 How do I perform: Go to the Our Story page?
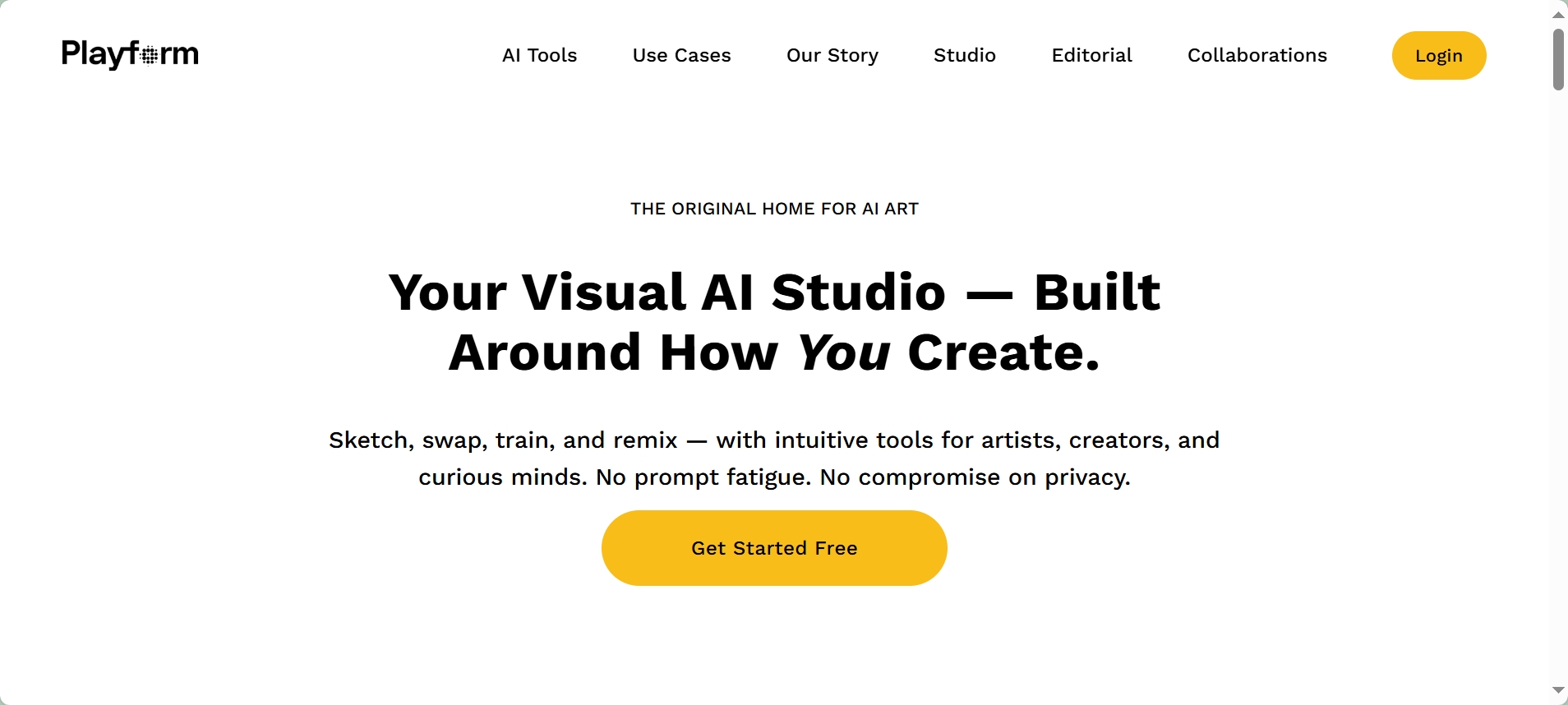(x=832, y=55)
